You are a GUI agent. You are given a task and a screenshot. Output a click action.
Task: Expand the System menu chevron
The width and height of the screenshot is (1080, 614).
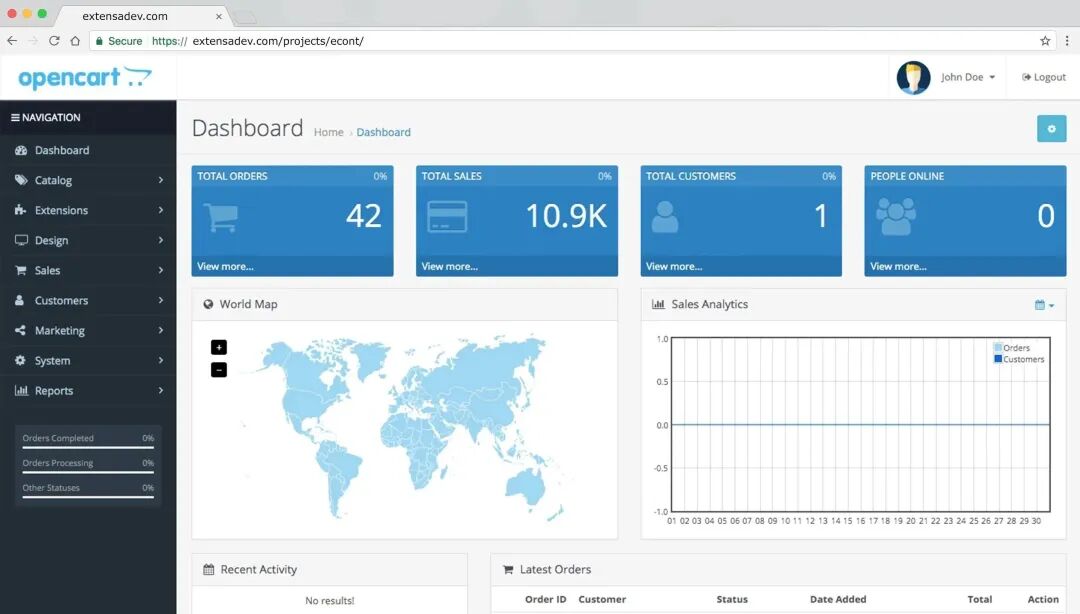coord(160,360)
